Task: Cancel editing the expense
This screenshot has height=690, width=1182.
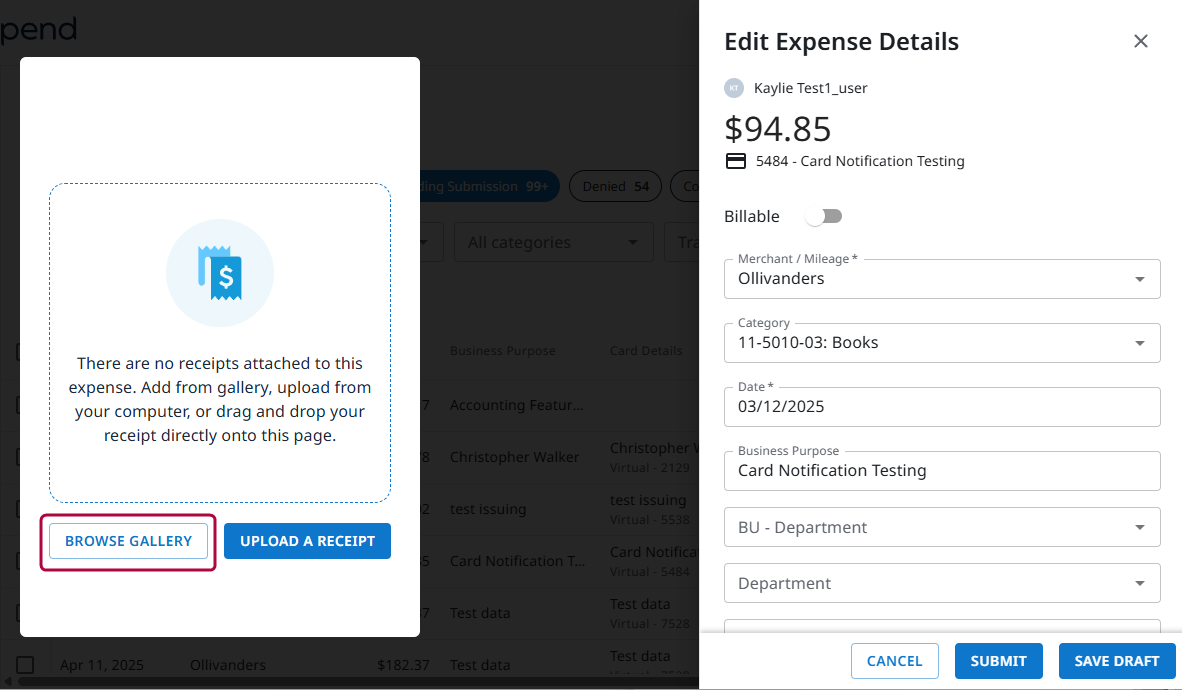Action: 894,661
